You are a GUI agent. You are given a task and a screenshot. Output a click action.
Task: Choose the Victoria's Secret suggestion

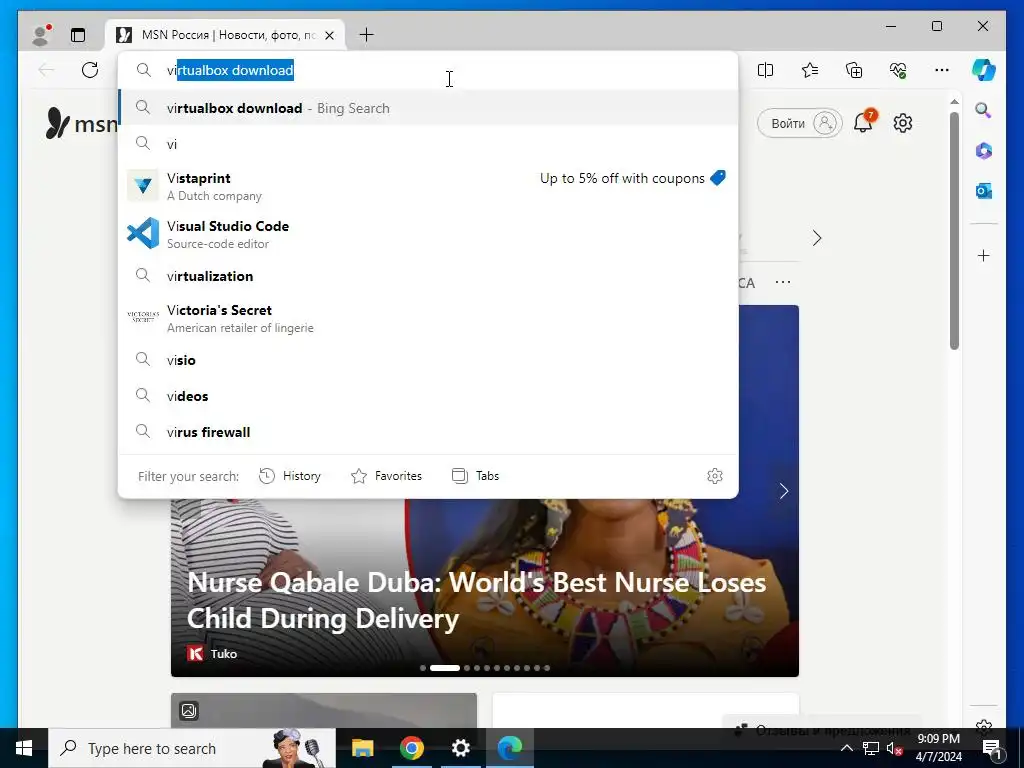428,318
